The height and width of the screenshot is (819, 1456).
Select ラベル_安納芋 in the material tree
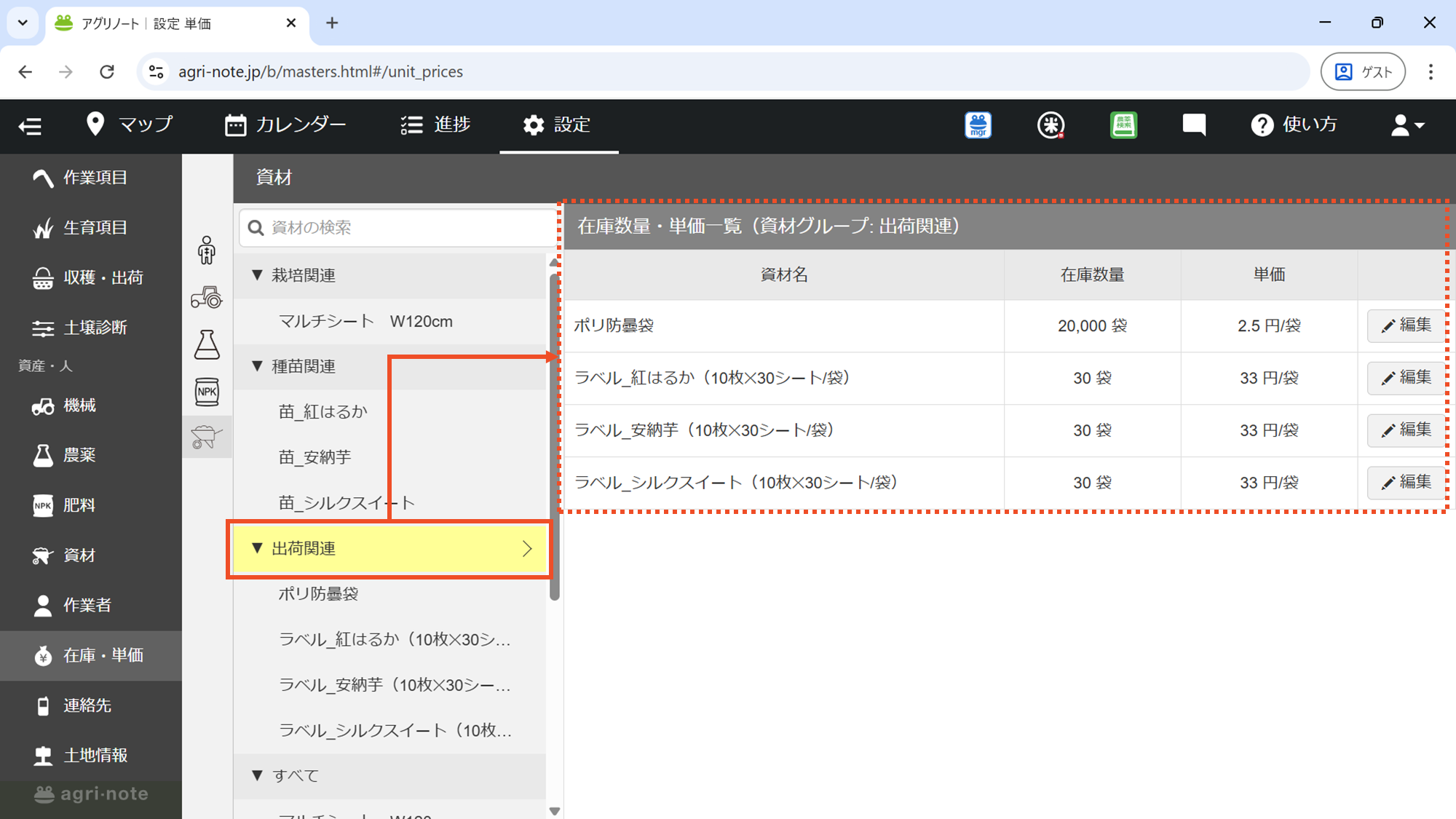(x=390, y=685)
